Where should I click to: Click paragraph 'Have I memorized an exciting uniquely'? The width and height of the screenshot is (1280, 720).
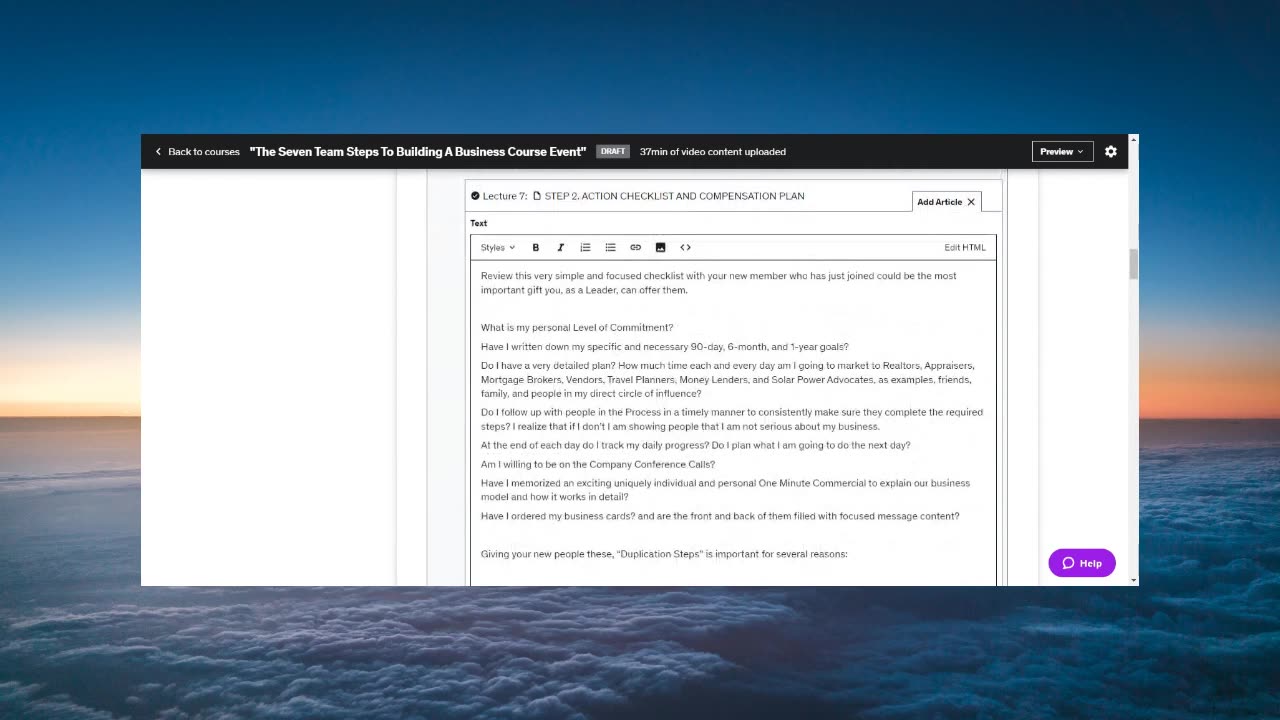click(726, 490)
